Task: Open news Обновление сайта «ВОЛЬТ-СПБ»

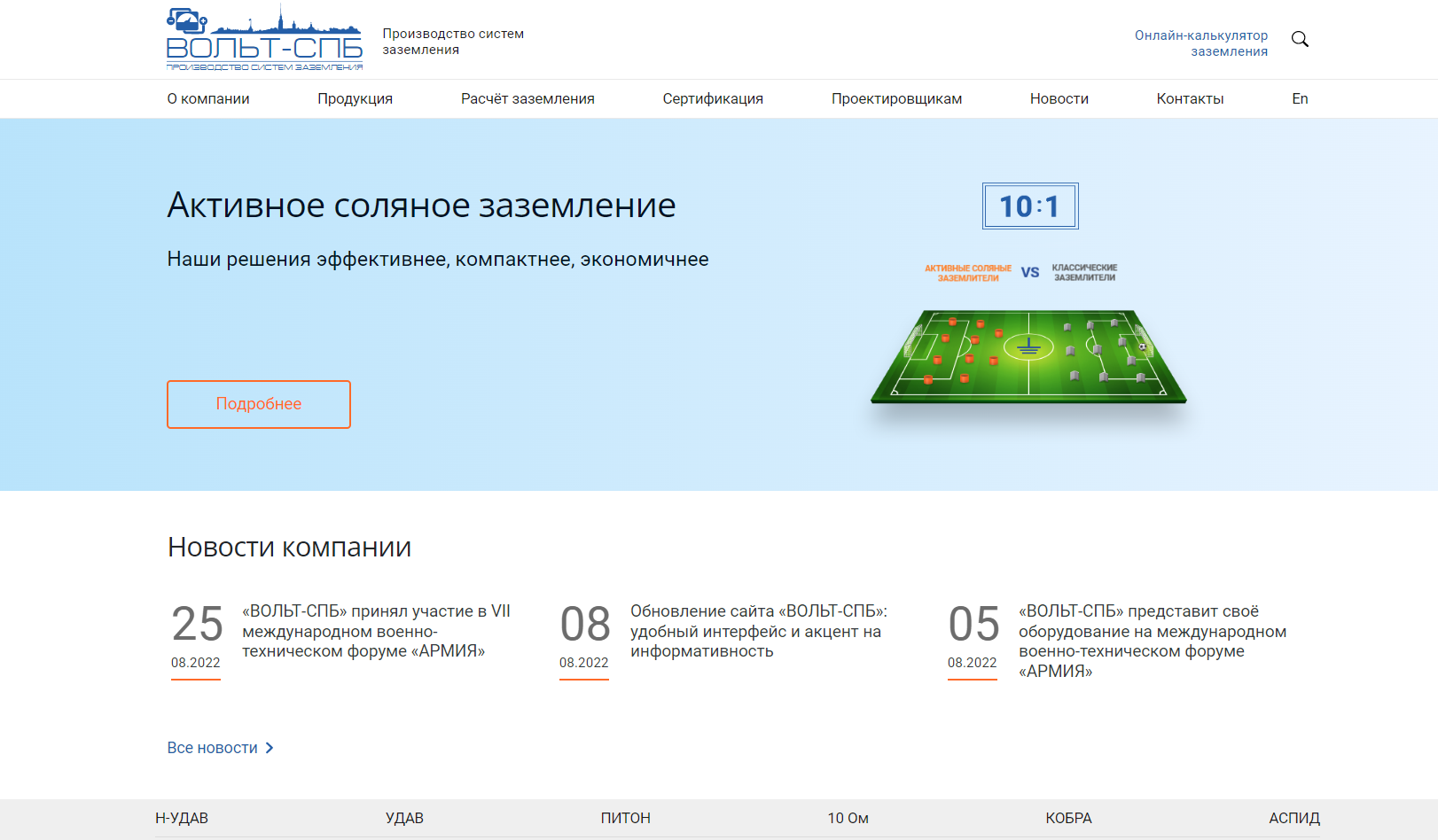Action: [x=759, y=631]
